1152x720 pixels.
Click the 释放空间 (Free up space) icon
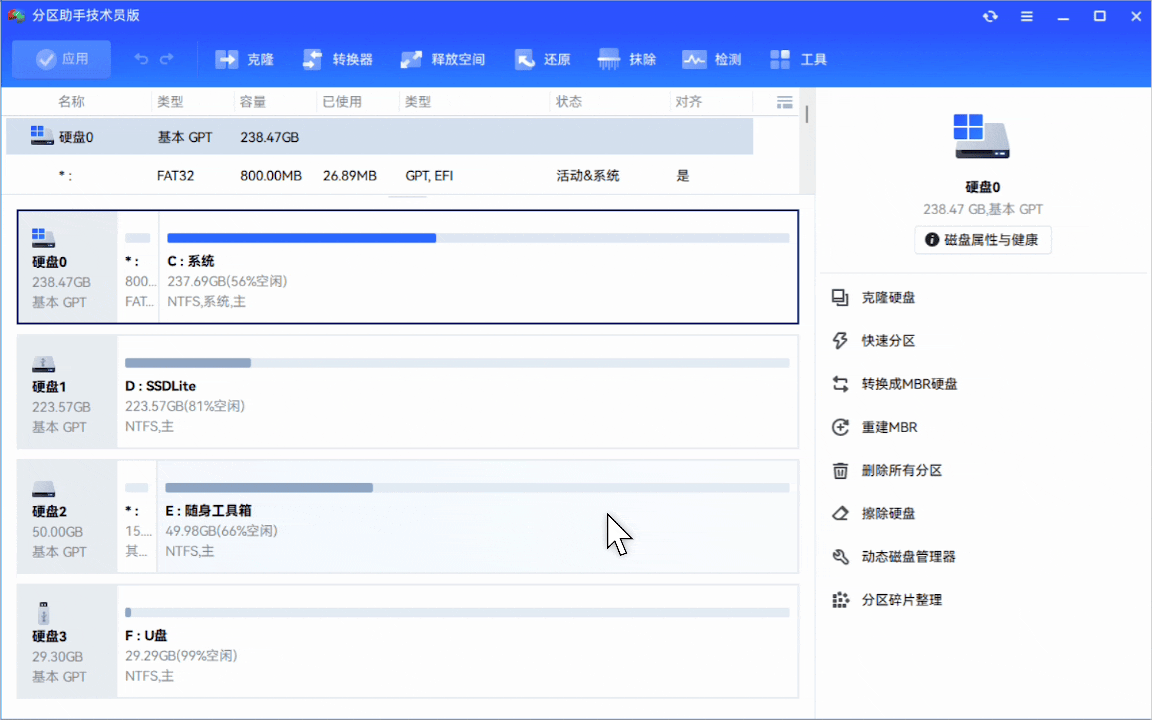(x=443, y=59)
